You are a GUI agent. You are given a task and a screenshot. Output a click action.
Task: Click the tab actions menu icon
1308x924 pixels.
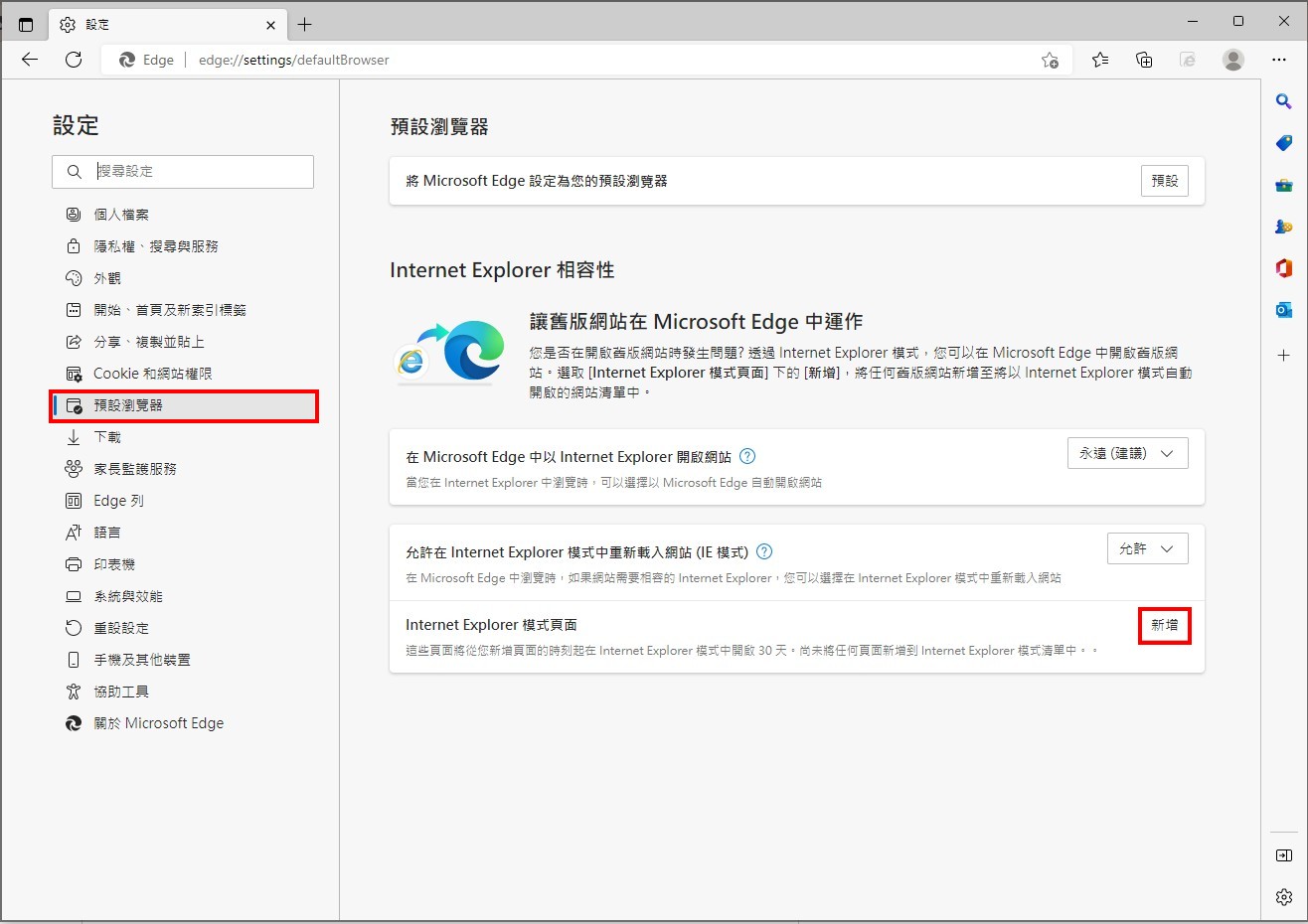[26, 24]
